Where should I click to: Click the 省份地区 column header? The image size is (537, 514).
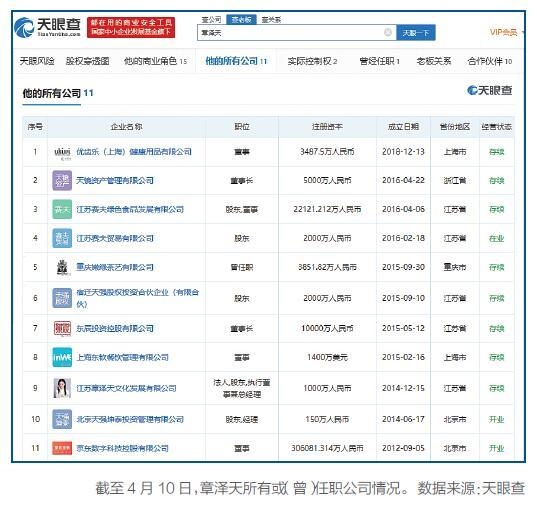(x=455, y=127)
